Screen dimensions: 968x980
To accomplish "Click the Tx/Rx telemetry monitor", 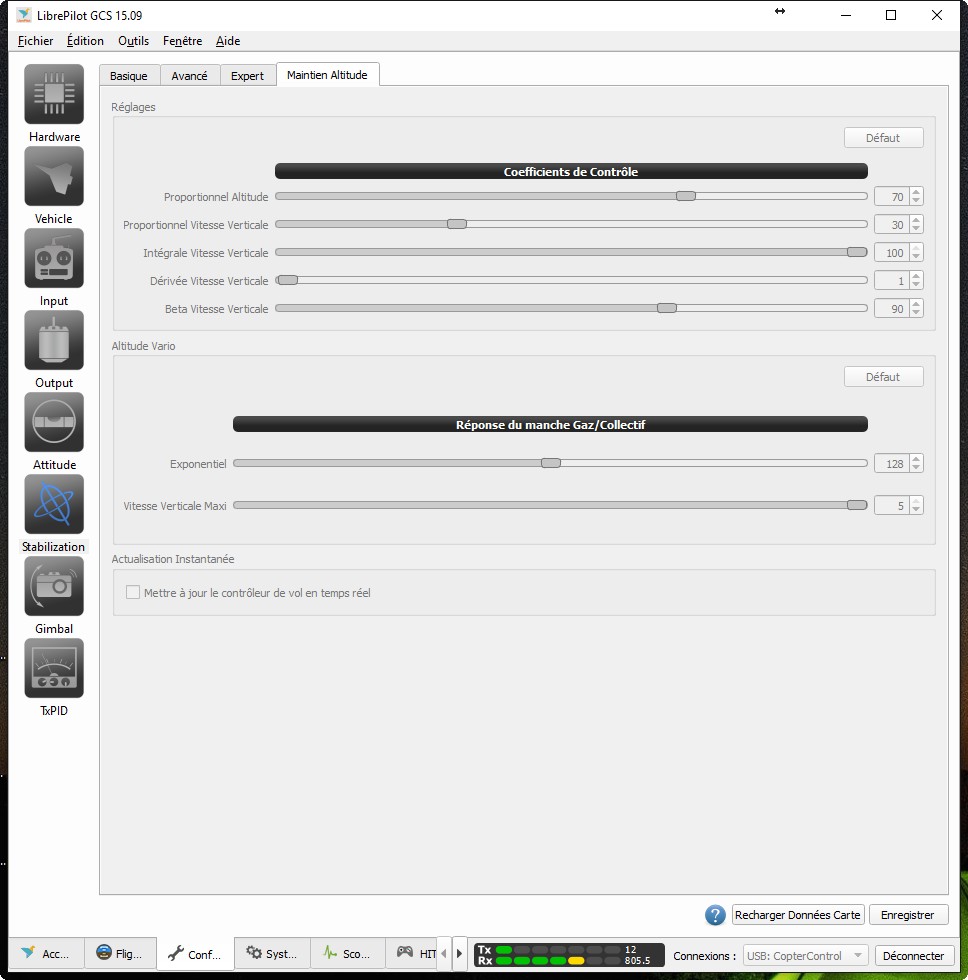I will pos(569,955).
